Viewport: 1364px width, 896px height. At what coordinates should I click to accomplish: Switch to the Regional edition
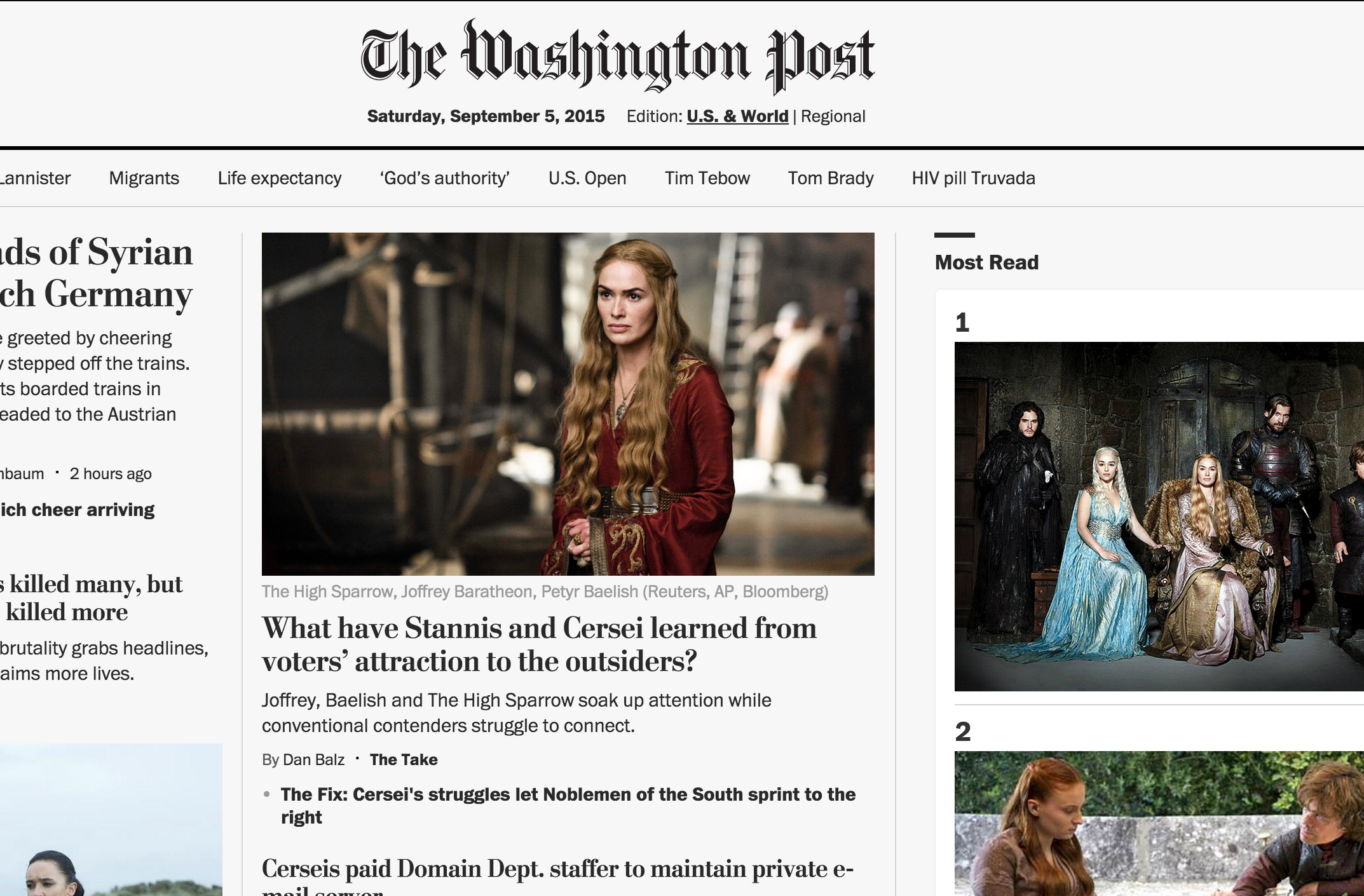[833, 116]
